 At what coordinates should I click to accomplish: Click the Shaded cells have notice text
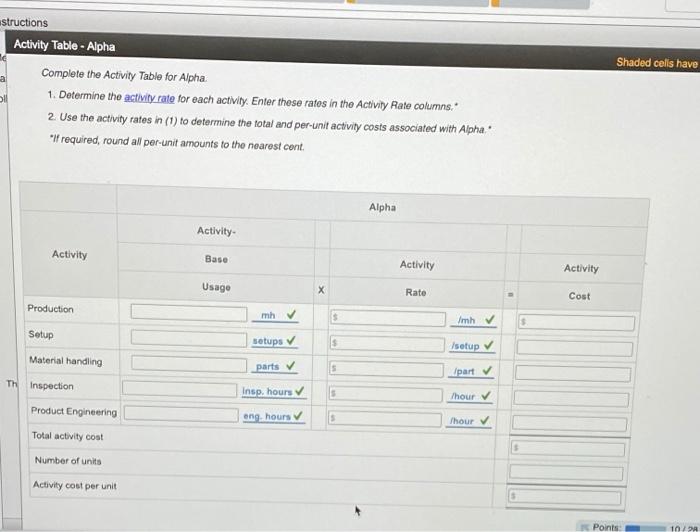tap(657, 63)
